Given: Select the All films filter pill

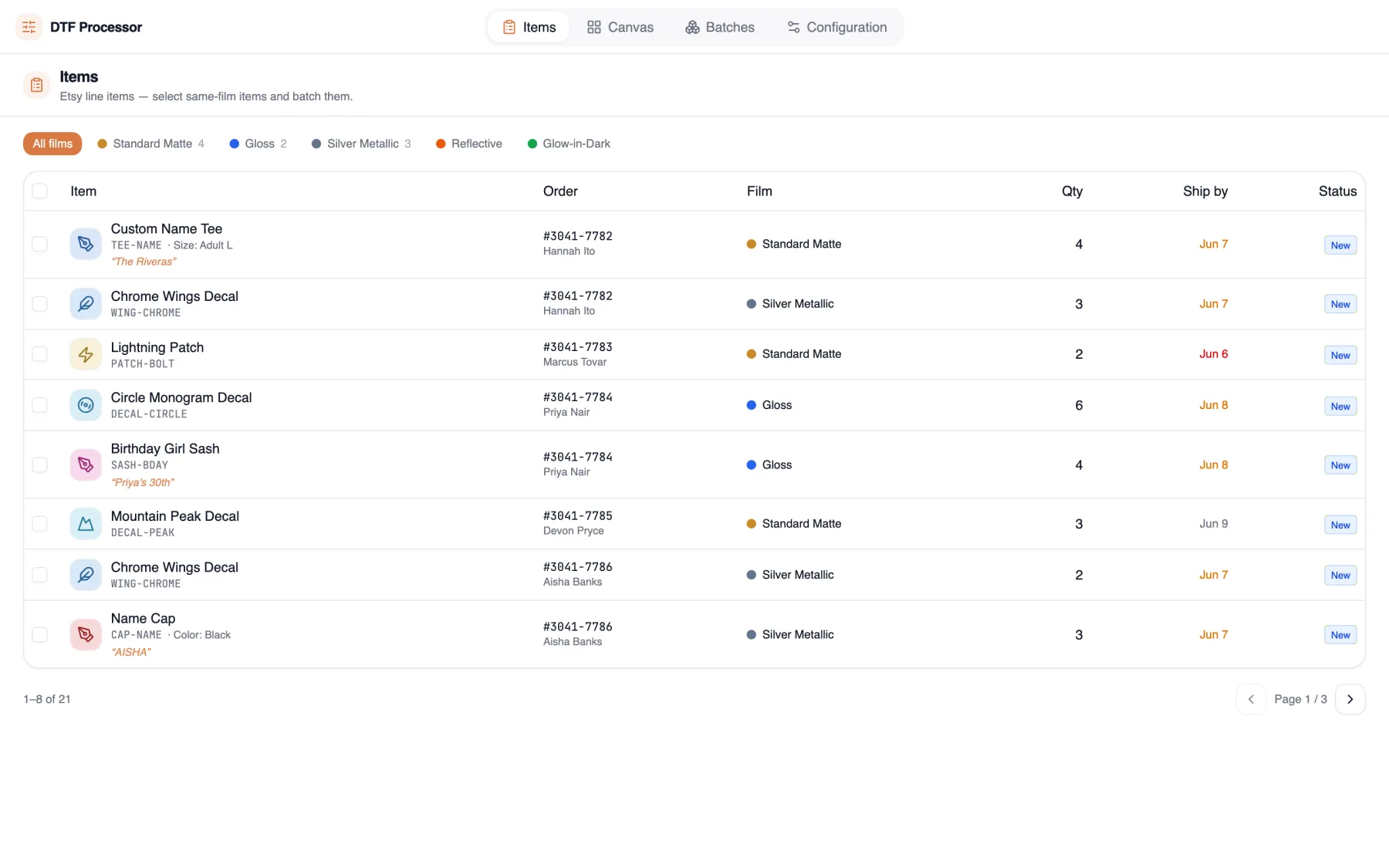Looking at the screenshot, I should point(52,144).
